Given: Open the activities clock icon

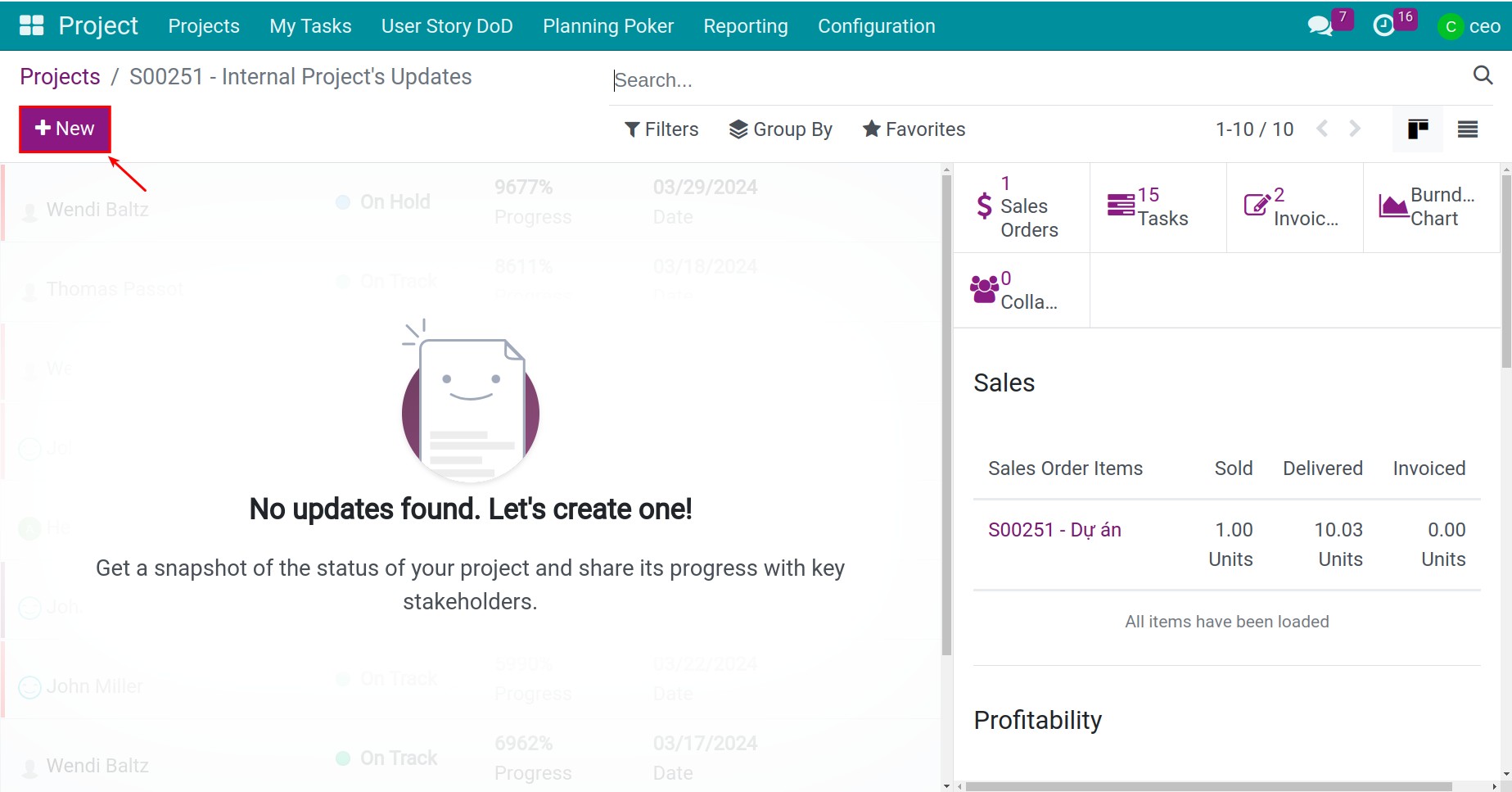Looking at the screenshot, I should pyautogui.click(x=1383, y=26).
